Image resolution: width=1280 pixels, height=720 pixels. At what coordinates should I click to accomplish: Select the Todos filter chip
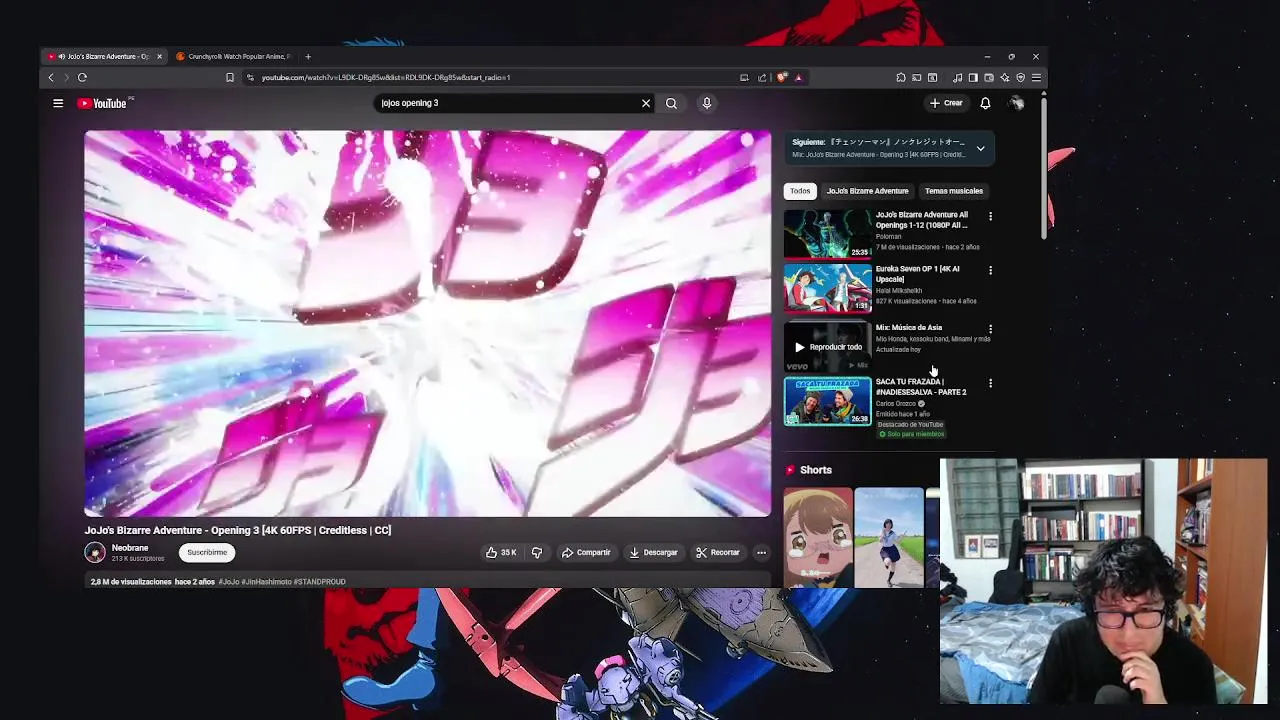pyautogui.click(x=800, y=191)
